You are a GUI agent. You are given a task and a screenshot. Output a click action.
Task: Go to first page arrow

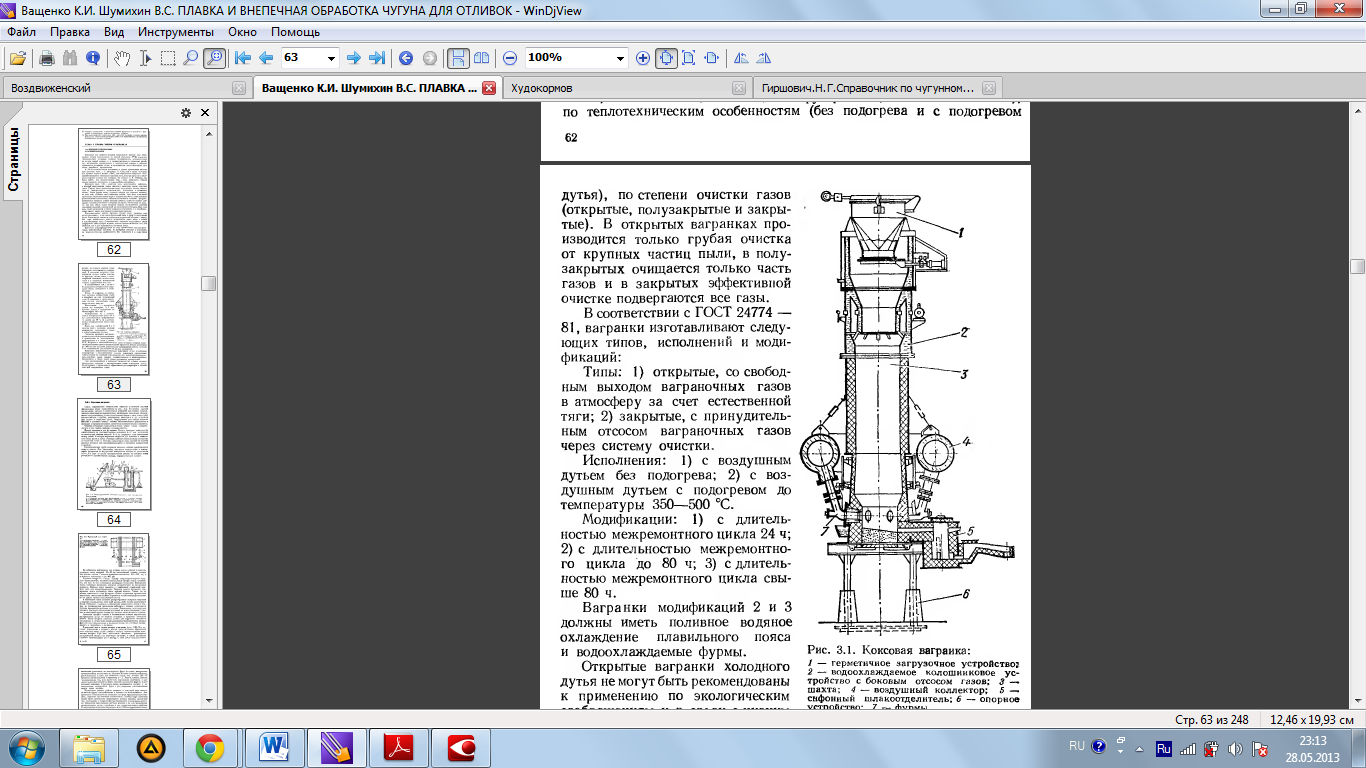[x=243, y=58]
